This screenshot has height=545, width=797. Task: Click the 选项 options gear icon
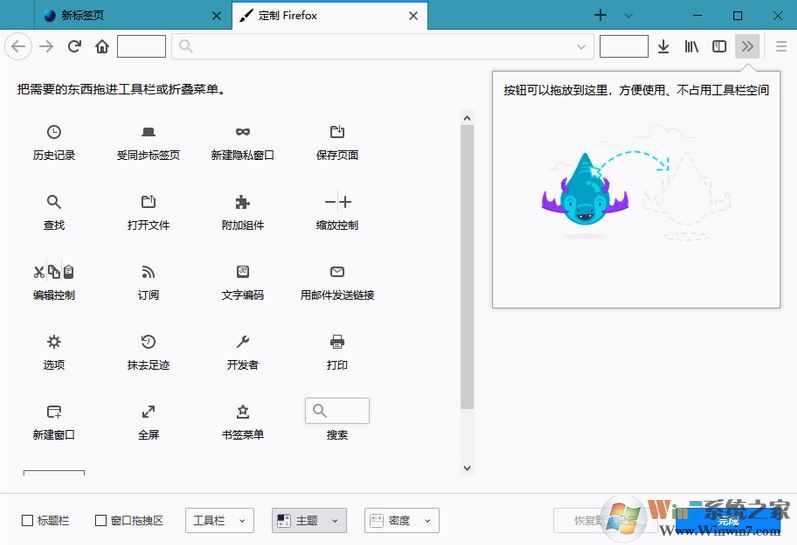point(54,342)
